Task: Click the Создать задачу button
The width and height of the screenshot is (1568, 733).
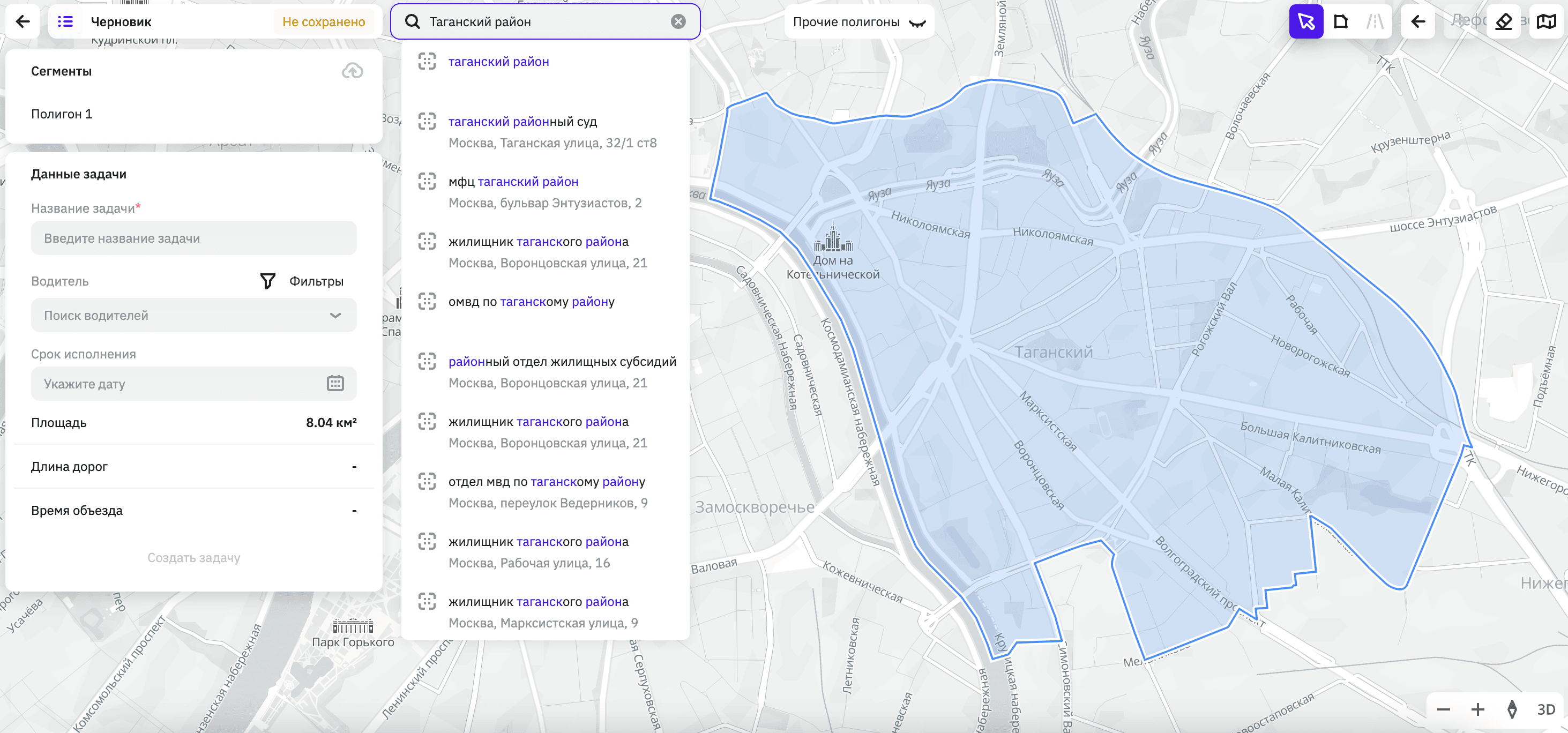Action: click(x=193, y=557)
